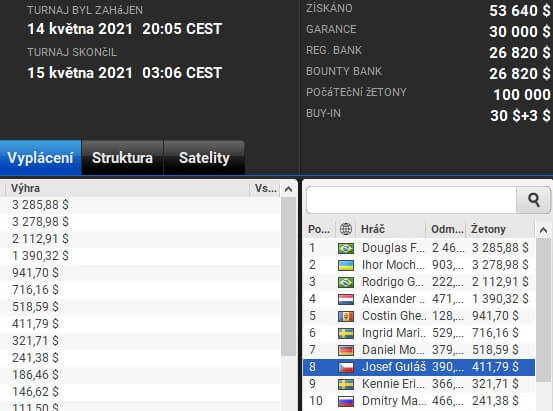Click the player search magnifier button
553x411 pixels.
534,200
